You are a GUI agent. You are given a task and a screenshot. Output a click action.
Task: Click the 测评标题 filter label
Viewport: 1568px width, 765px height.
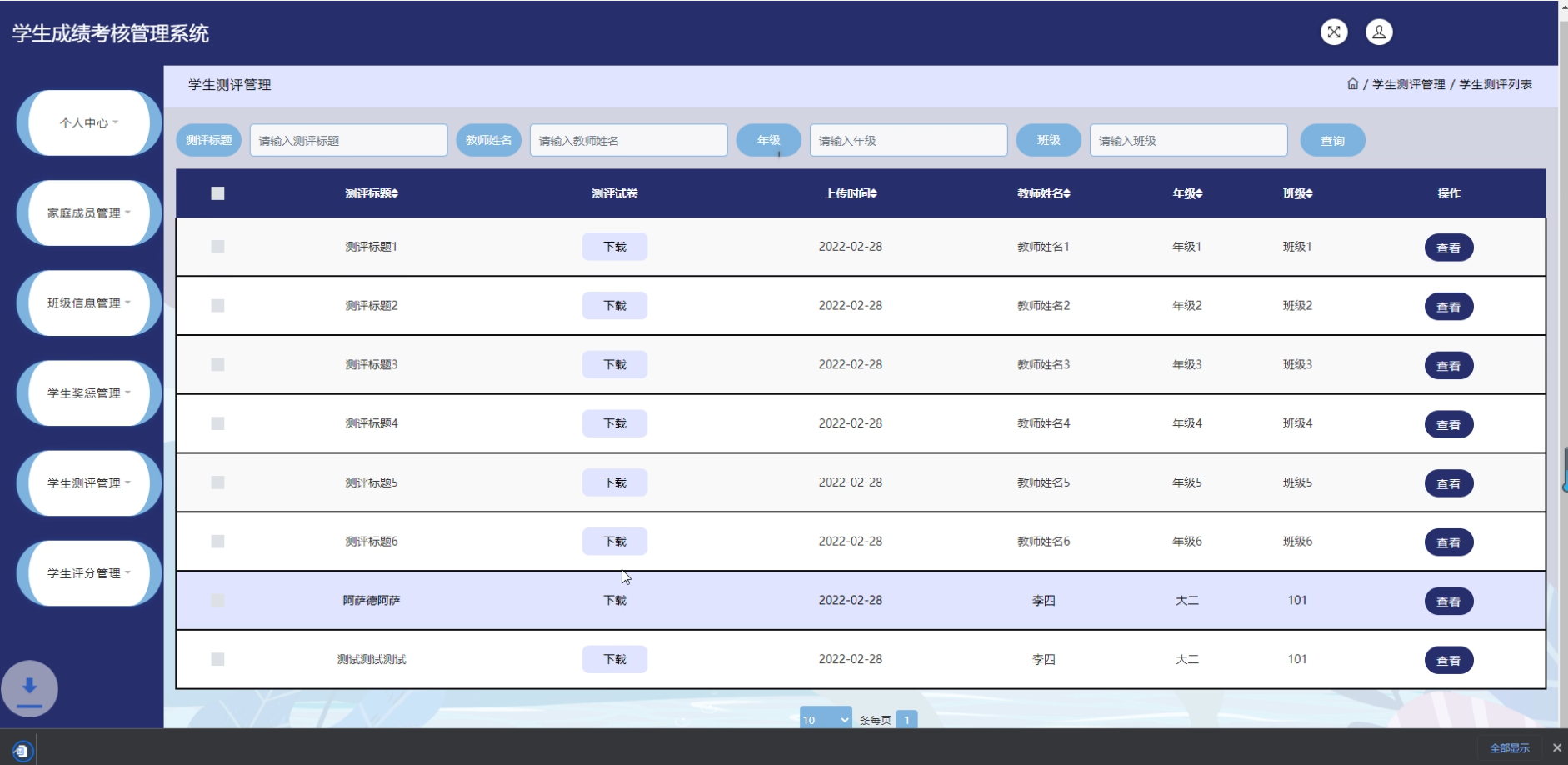(x=208, y=140)
